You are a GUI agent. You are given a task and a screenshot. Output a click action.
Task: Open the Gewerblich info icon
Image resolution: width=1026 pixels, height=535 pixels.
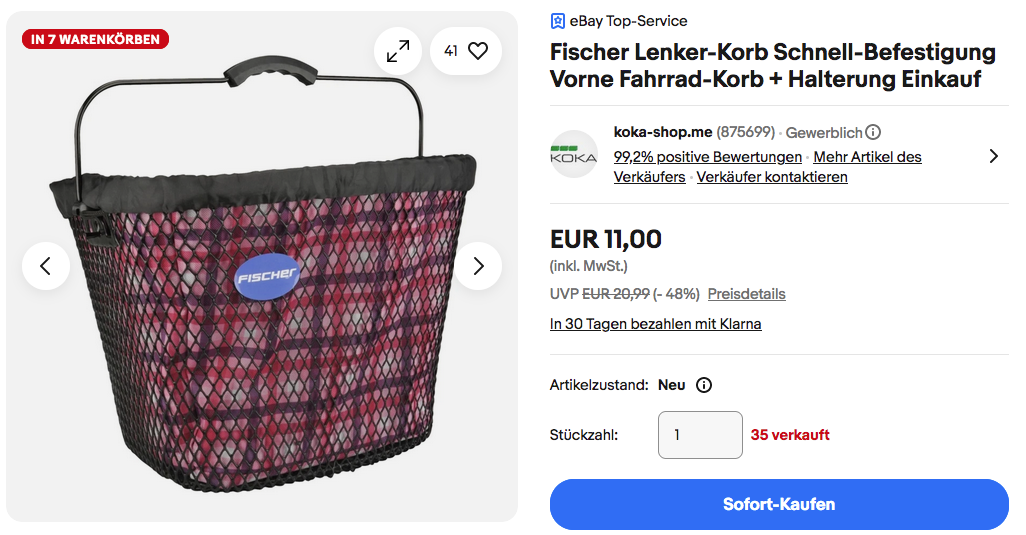[873, 132]
